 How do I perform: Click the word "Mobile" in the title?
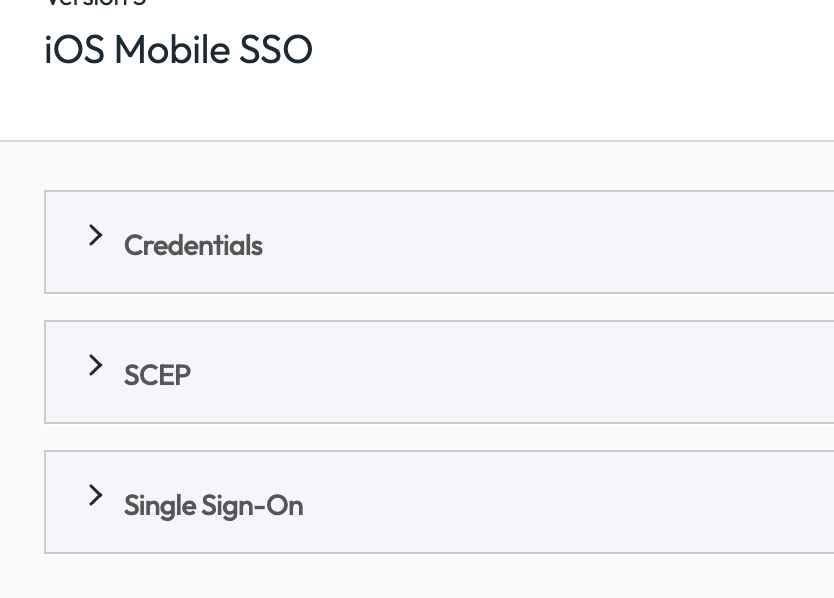(171, 50)
